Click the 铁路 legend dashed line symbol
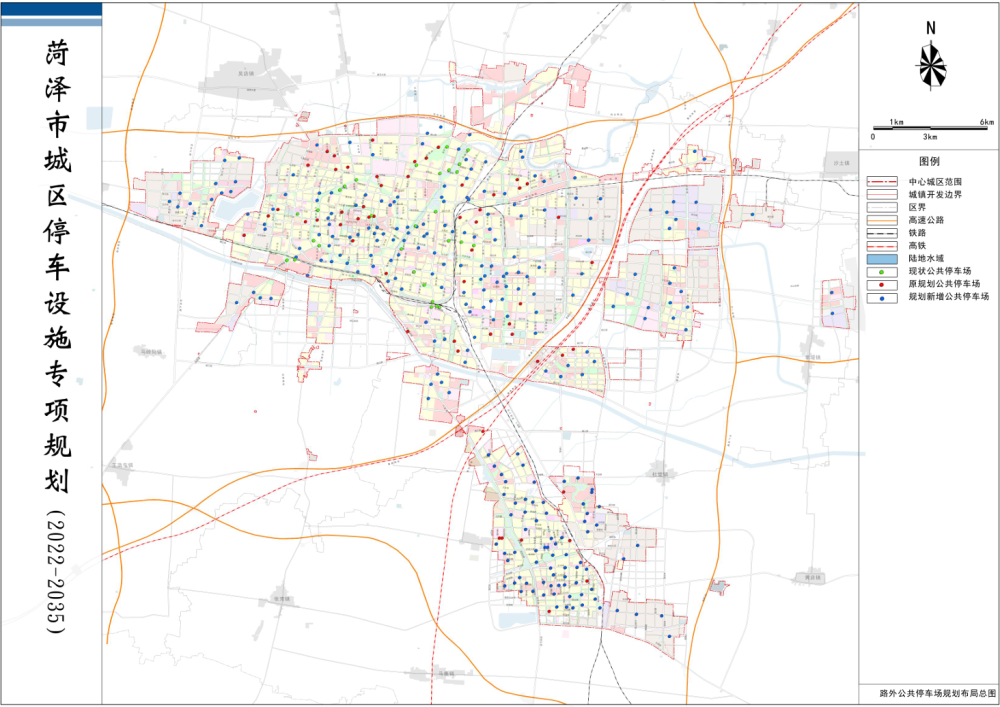The width and height of the screenshot is (1000, 707). (882, 233)
